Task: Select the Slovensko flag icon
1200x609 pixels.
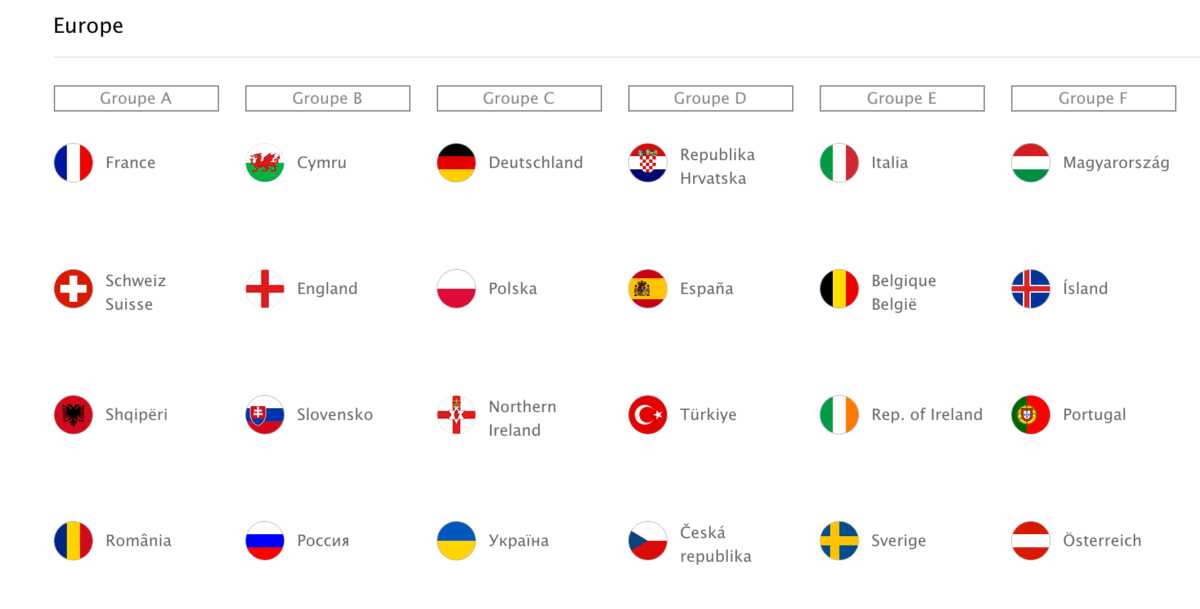Action: 265,415
